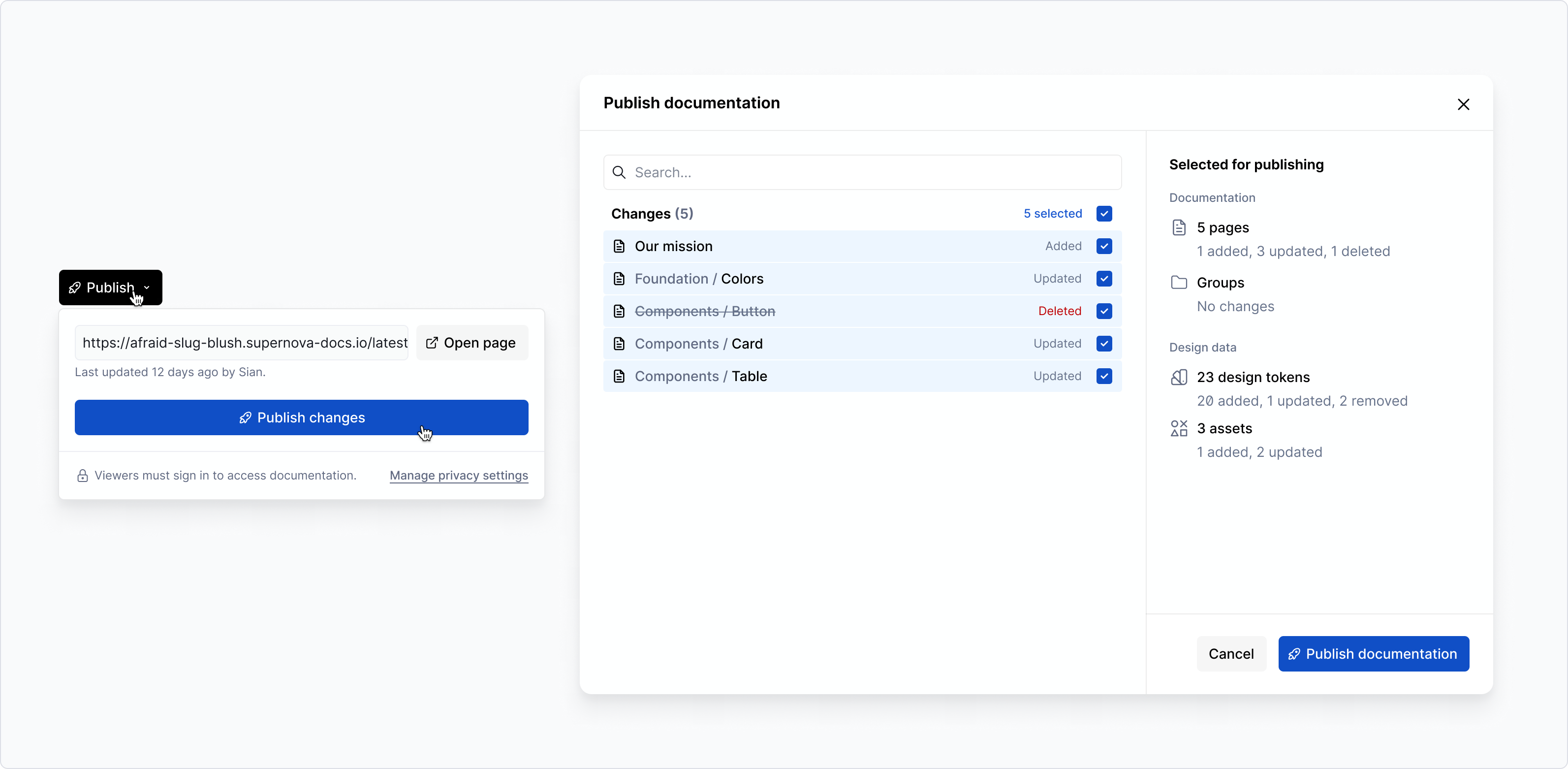Click the design tokens icon

coord(1179,378)
